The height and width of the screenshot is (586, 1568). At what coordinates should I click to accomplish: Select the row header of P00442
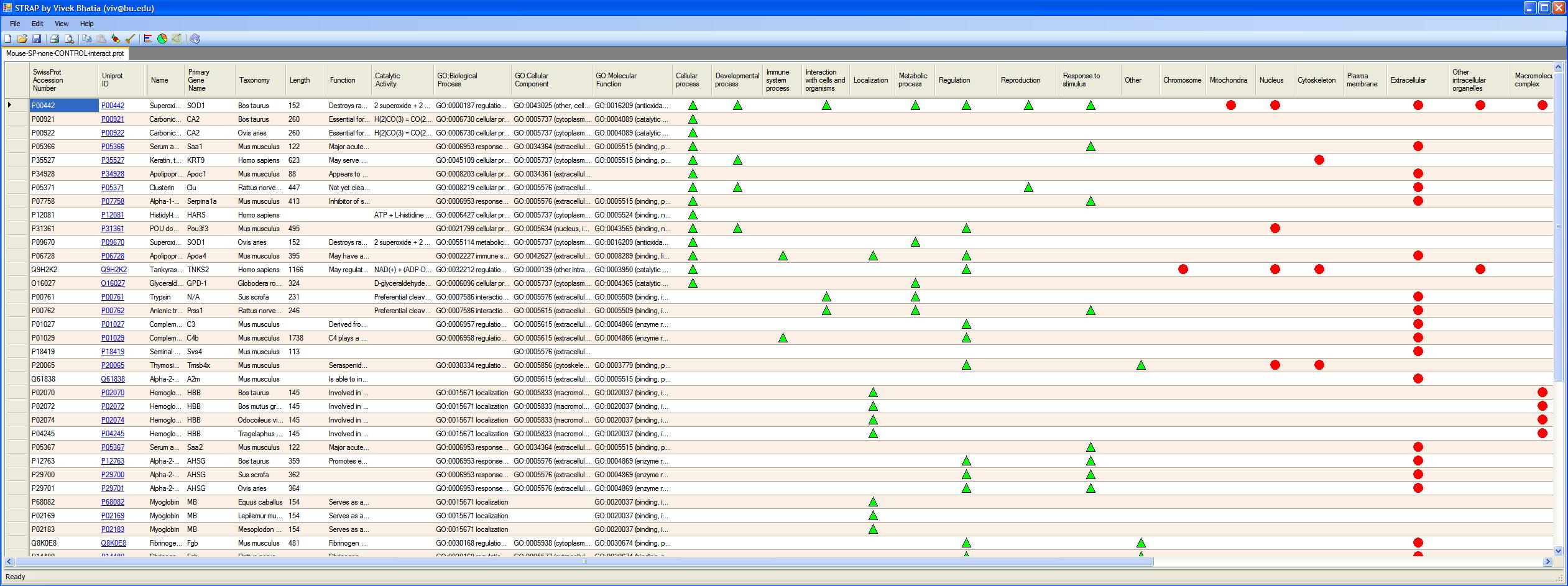point(17,106)
